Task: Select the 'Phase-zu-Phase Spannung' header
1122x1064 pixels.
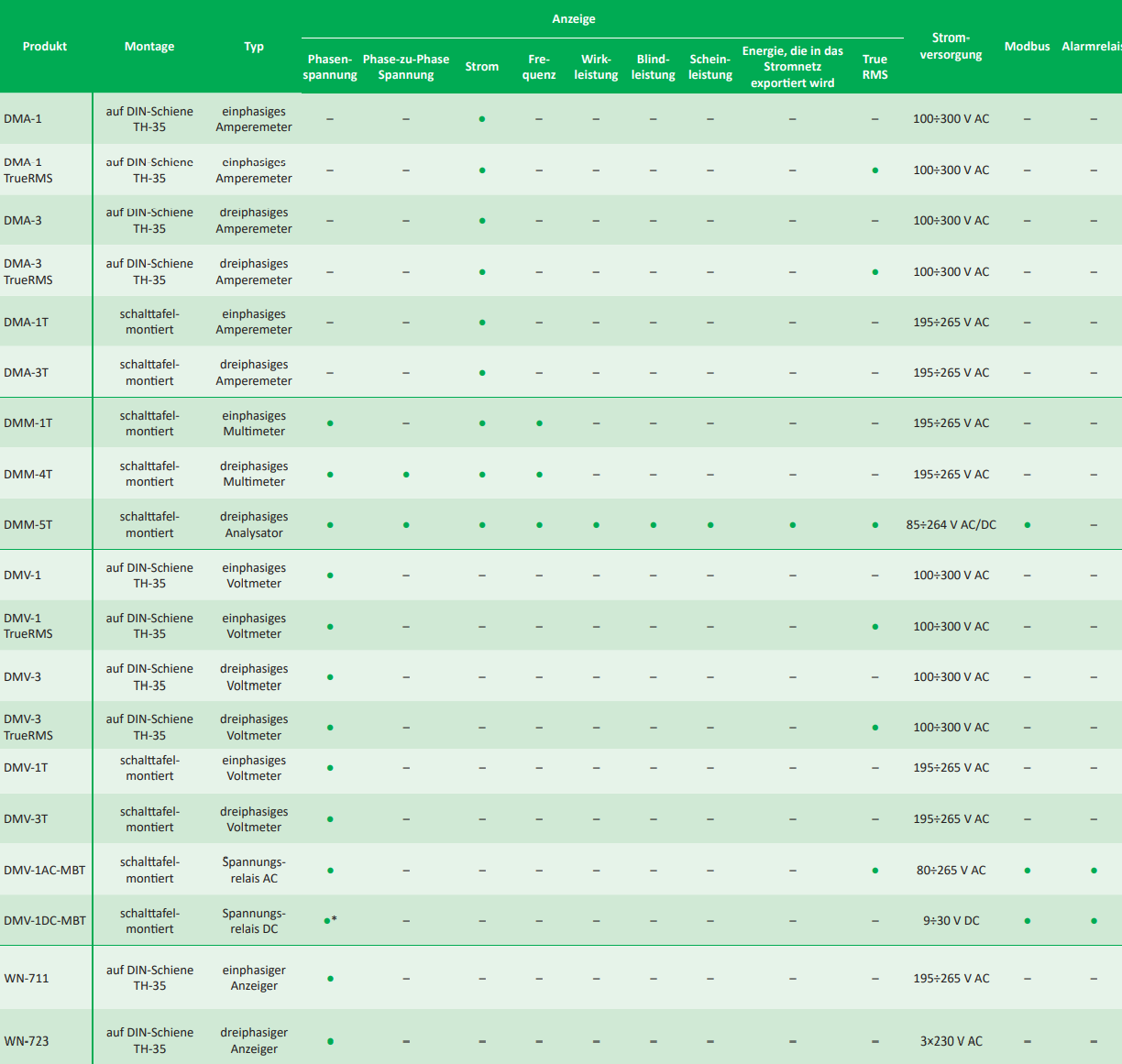Action: (x=406, y=67)
